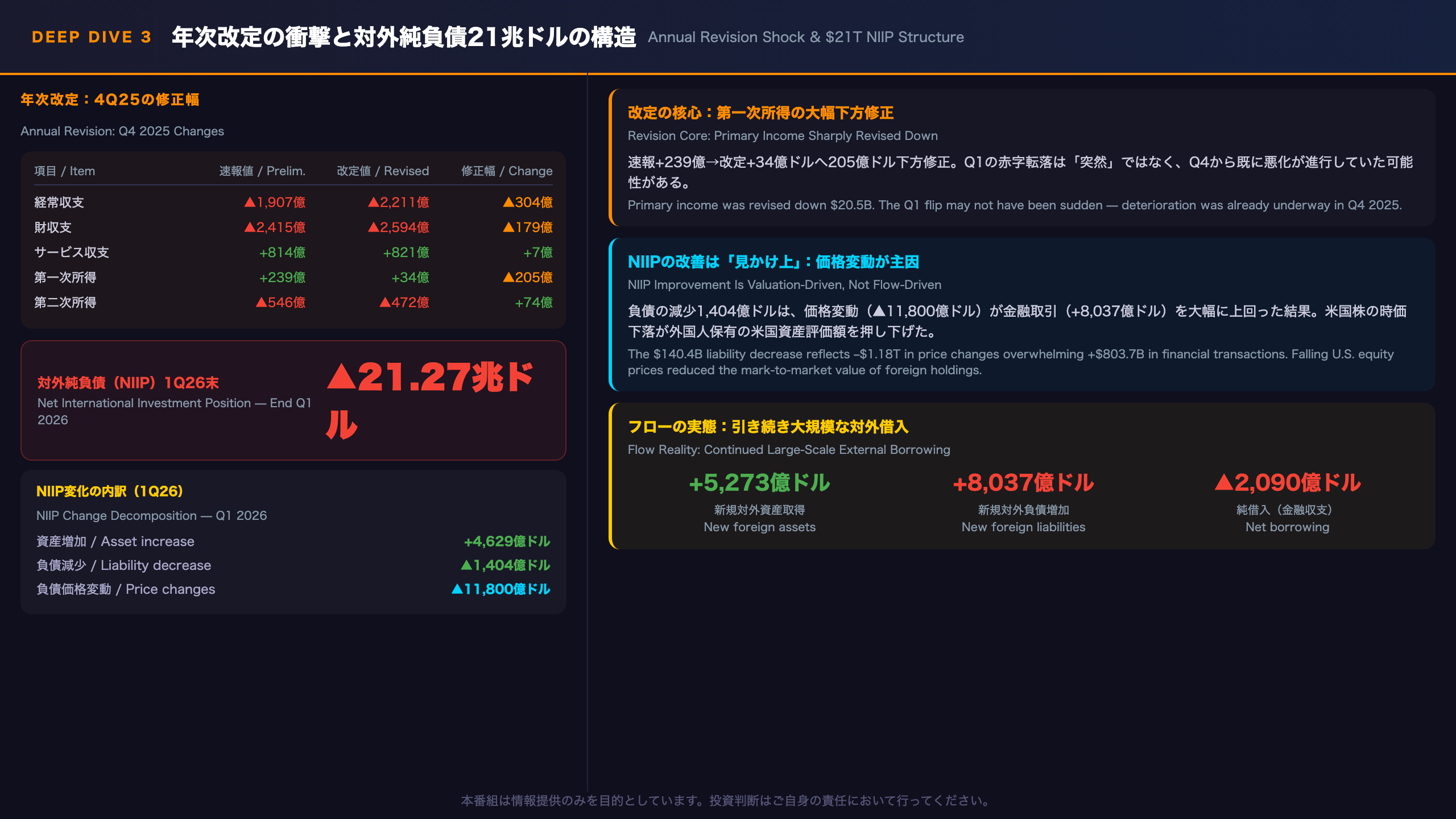Click '負債減少 / Liability decrease' label

click(x=123, y=565)
